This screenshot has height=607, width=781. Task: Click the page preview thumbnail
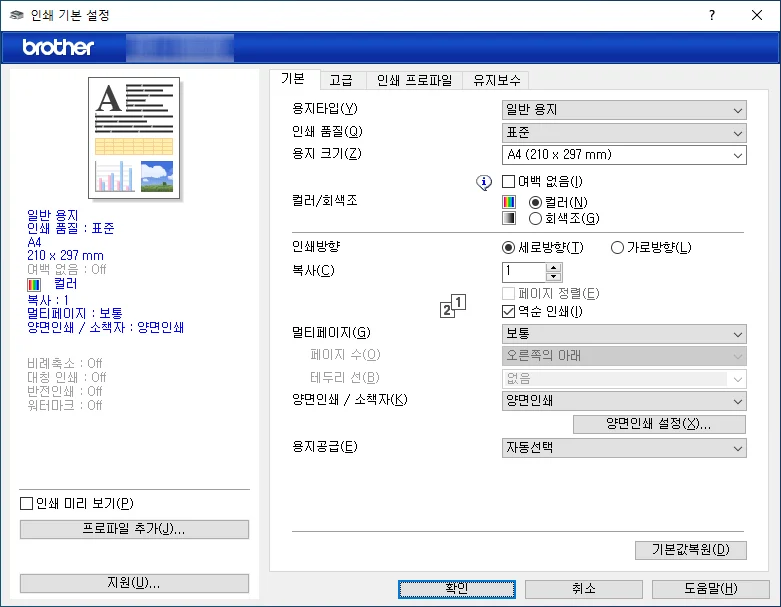134,138
